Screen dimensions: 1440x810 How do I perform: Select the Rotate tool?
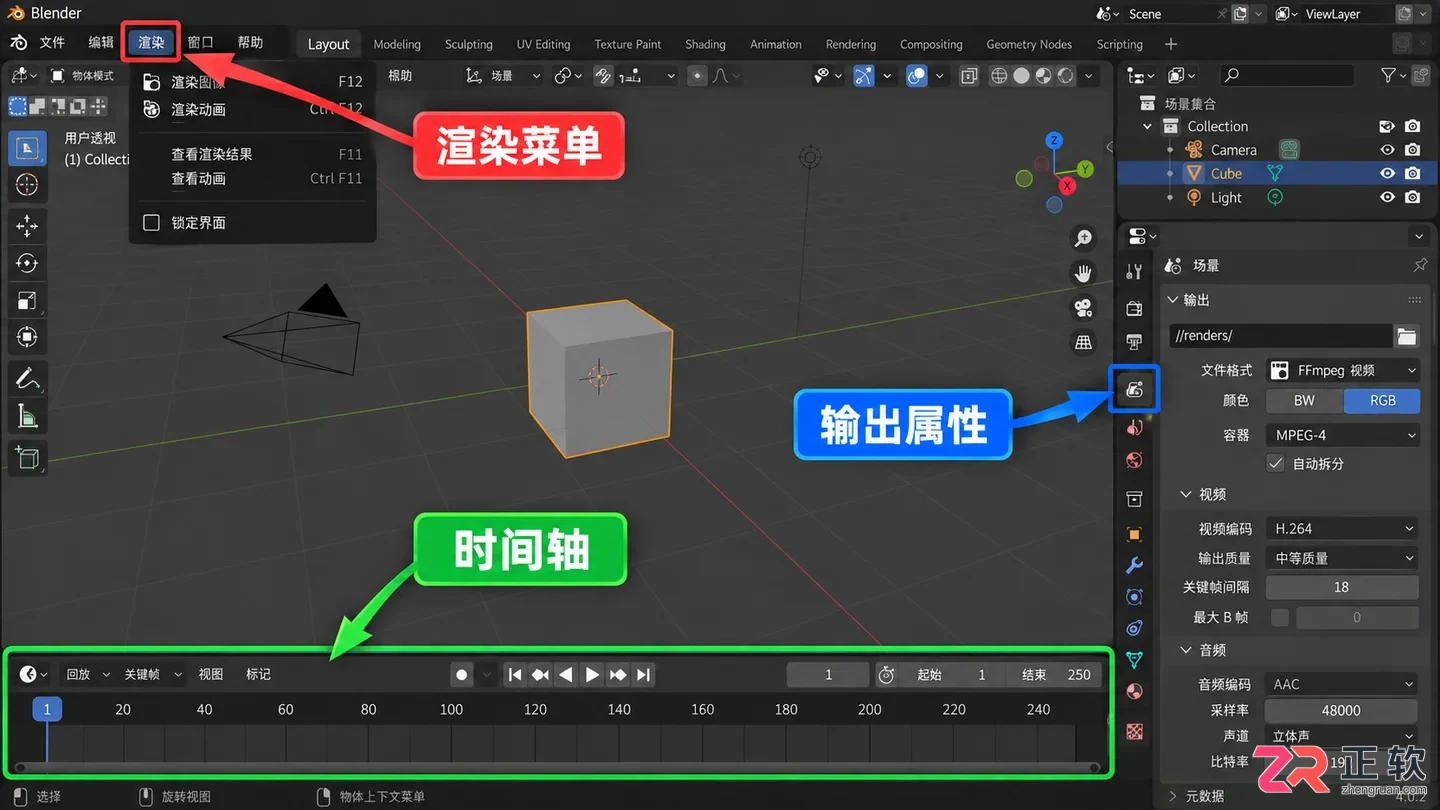pos(27,263)
